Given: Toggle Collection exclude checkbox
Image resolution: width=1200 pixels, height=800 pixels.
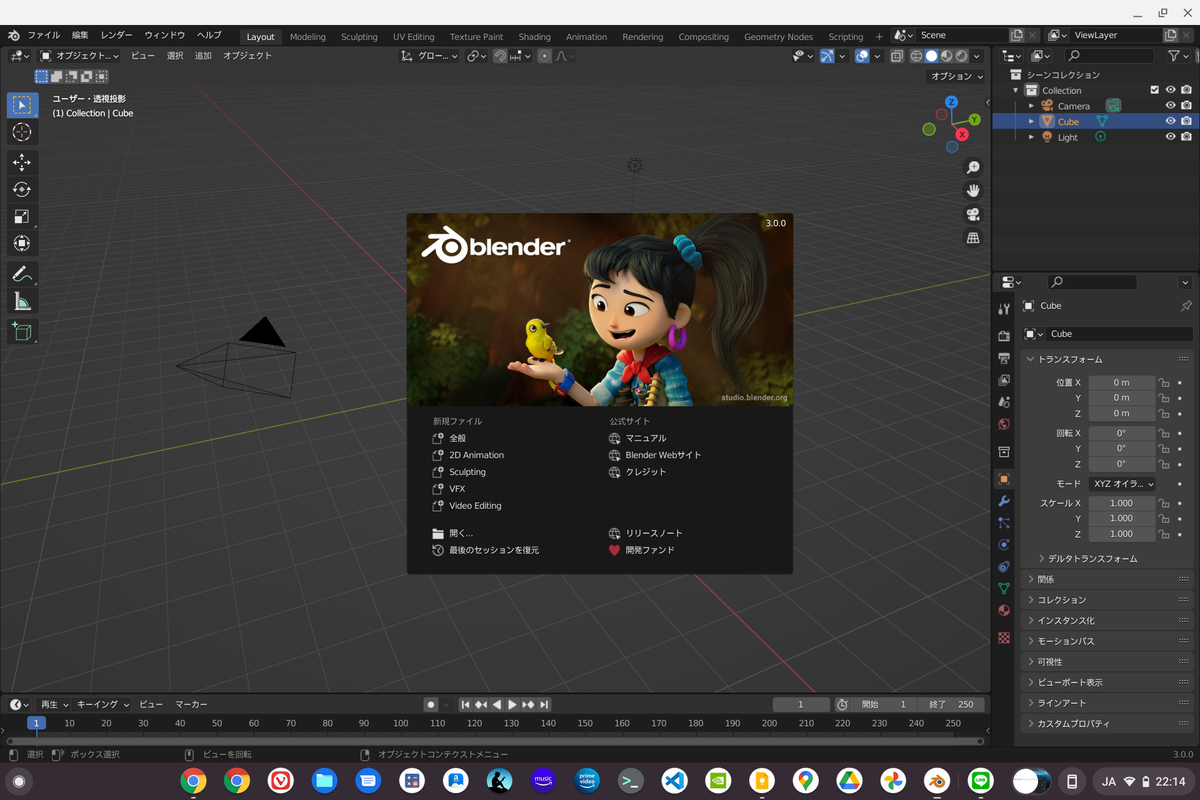Looking at the screenshot, I should 1154,90.
